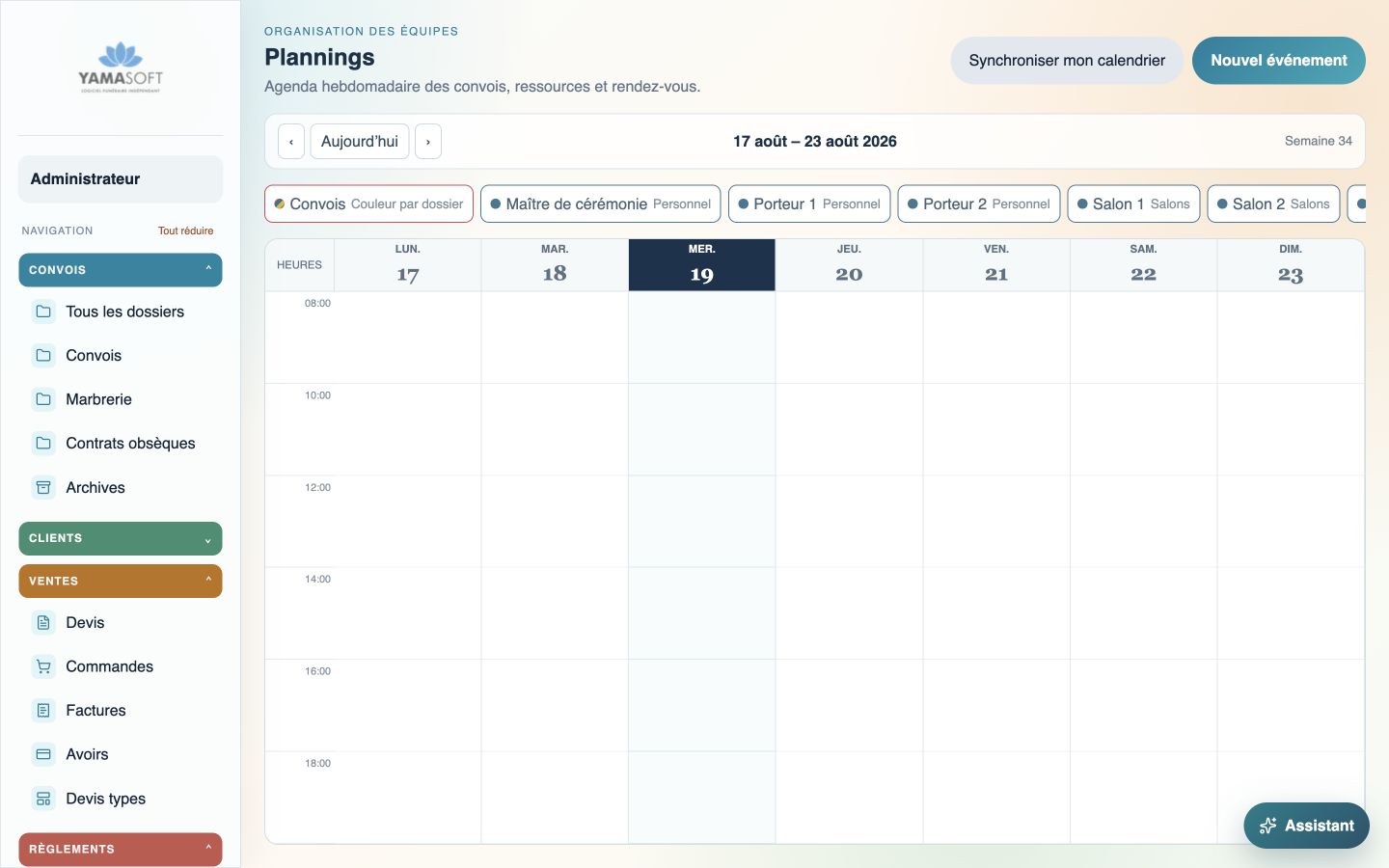1389x868 pixels.
Task: Collapse the RÈGLEMENTS navigation section
Action: click(121, 849)
